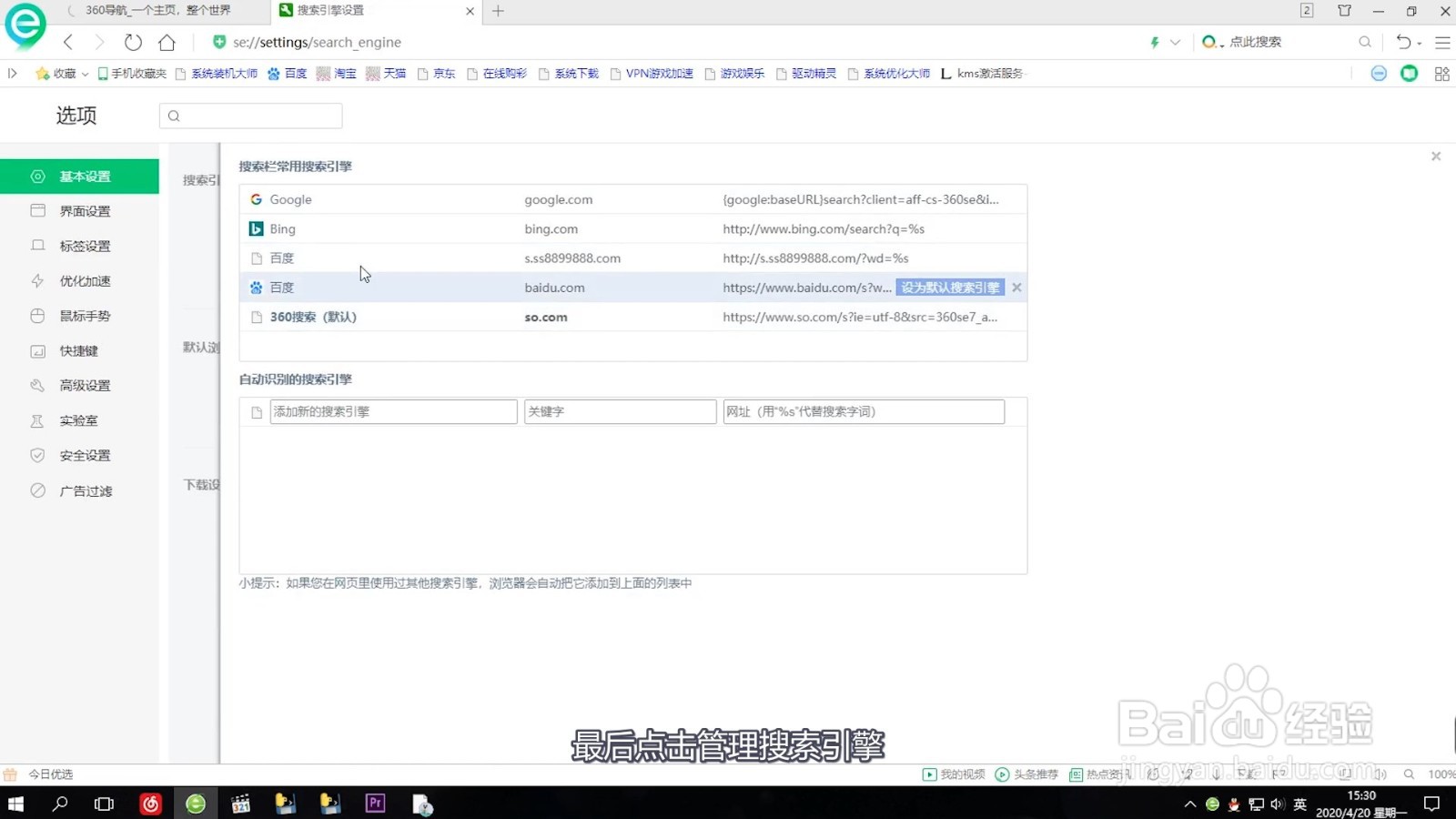Click the 网址 URL field
The height and width of the screenshot is (819, 1456).
864,411
